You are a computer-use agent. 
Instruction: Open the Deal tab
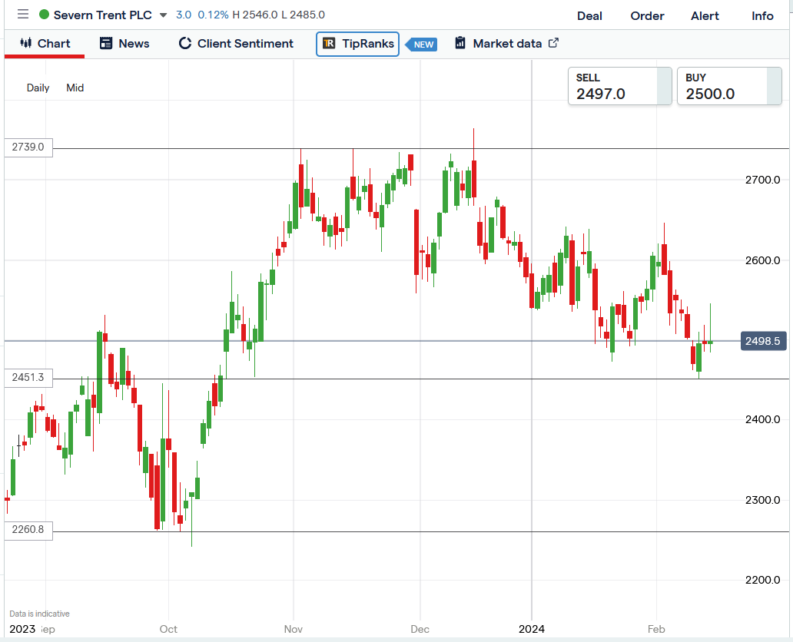(x=590, y=16)
